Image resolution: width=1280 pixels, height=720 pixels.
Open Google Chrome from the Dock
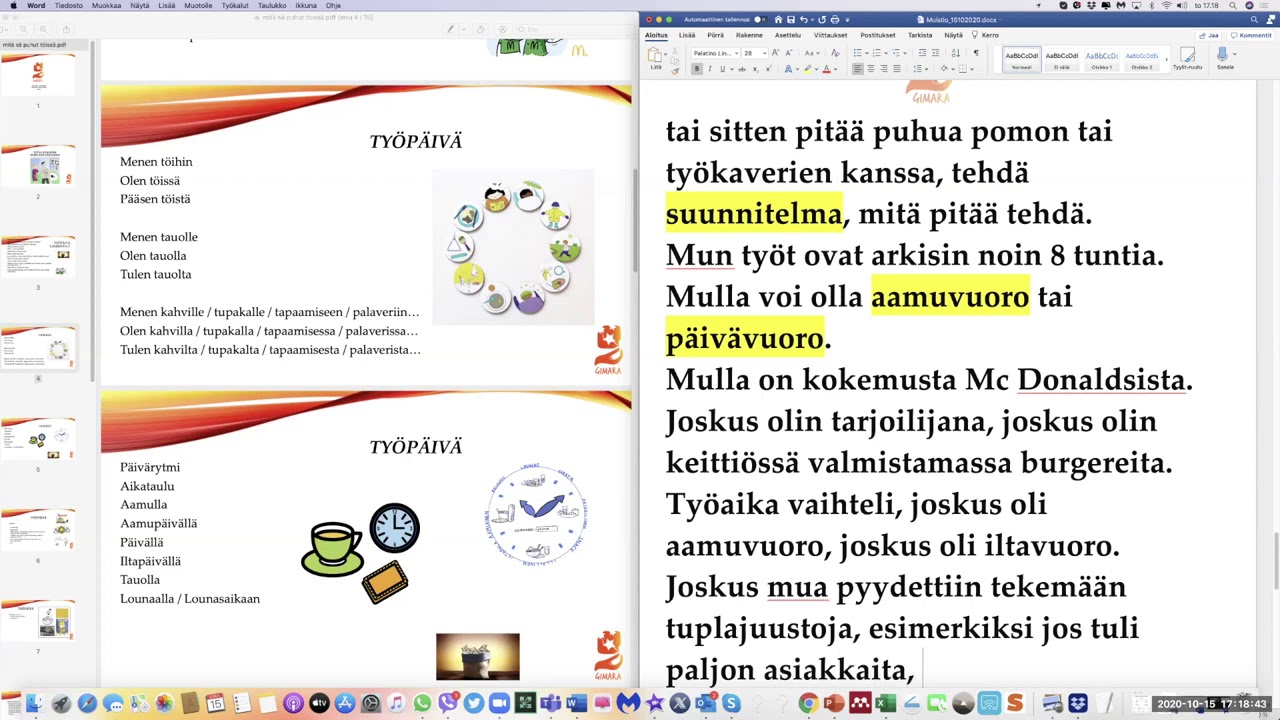(809, 704)
